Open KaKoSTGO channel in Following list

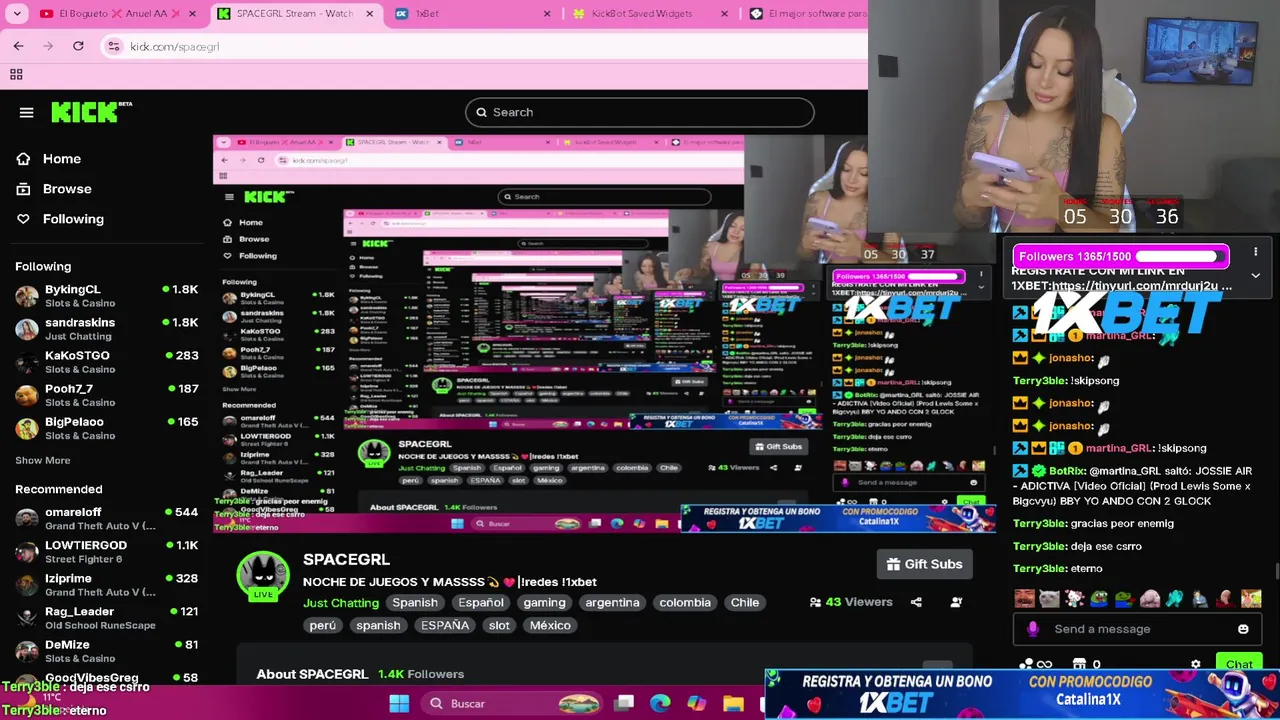click(x=106, y=362)
